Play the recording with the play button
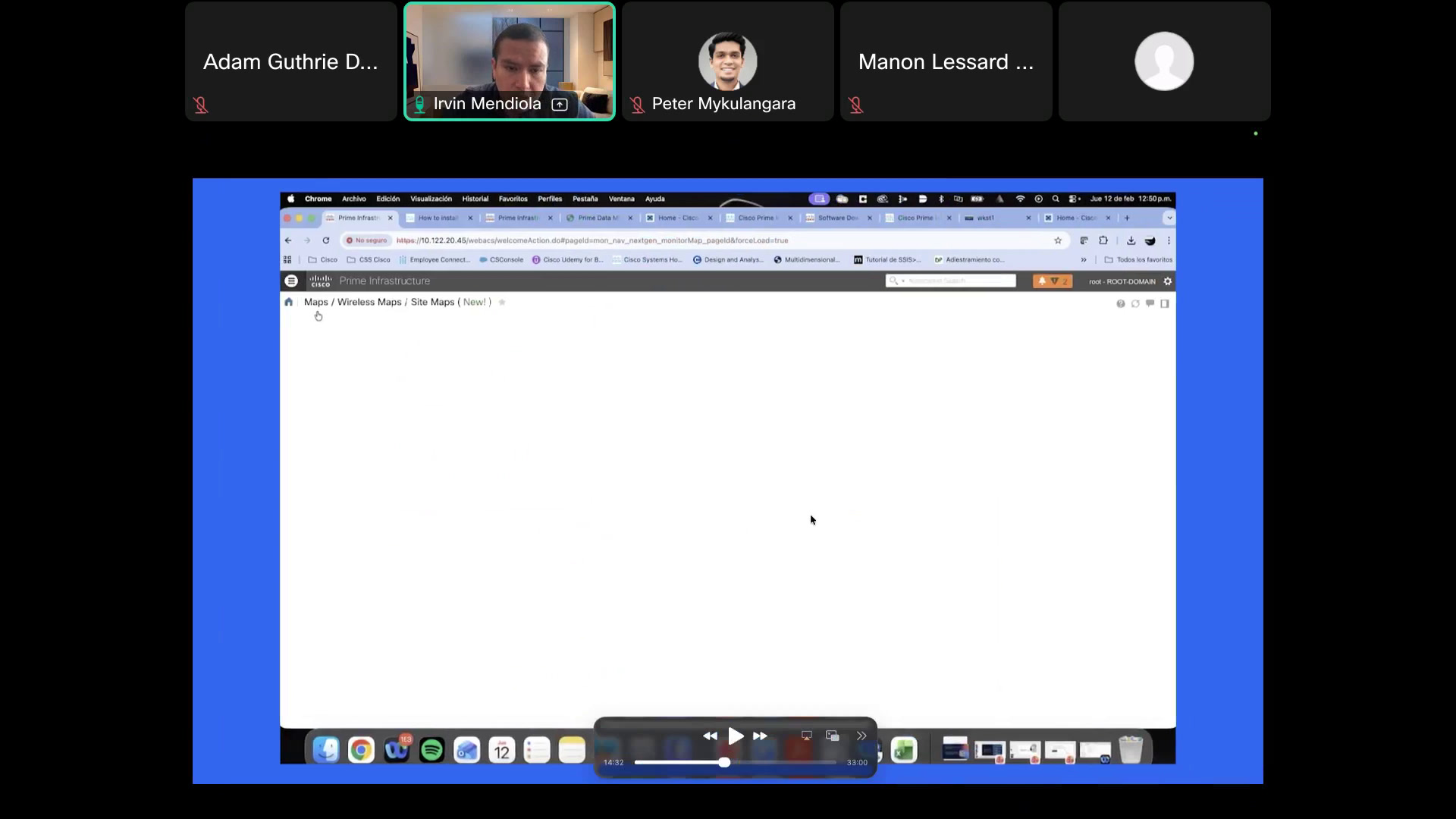 pyautogui.click(x=736, y=736)
